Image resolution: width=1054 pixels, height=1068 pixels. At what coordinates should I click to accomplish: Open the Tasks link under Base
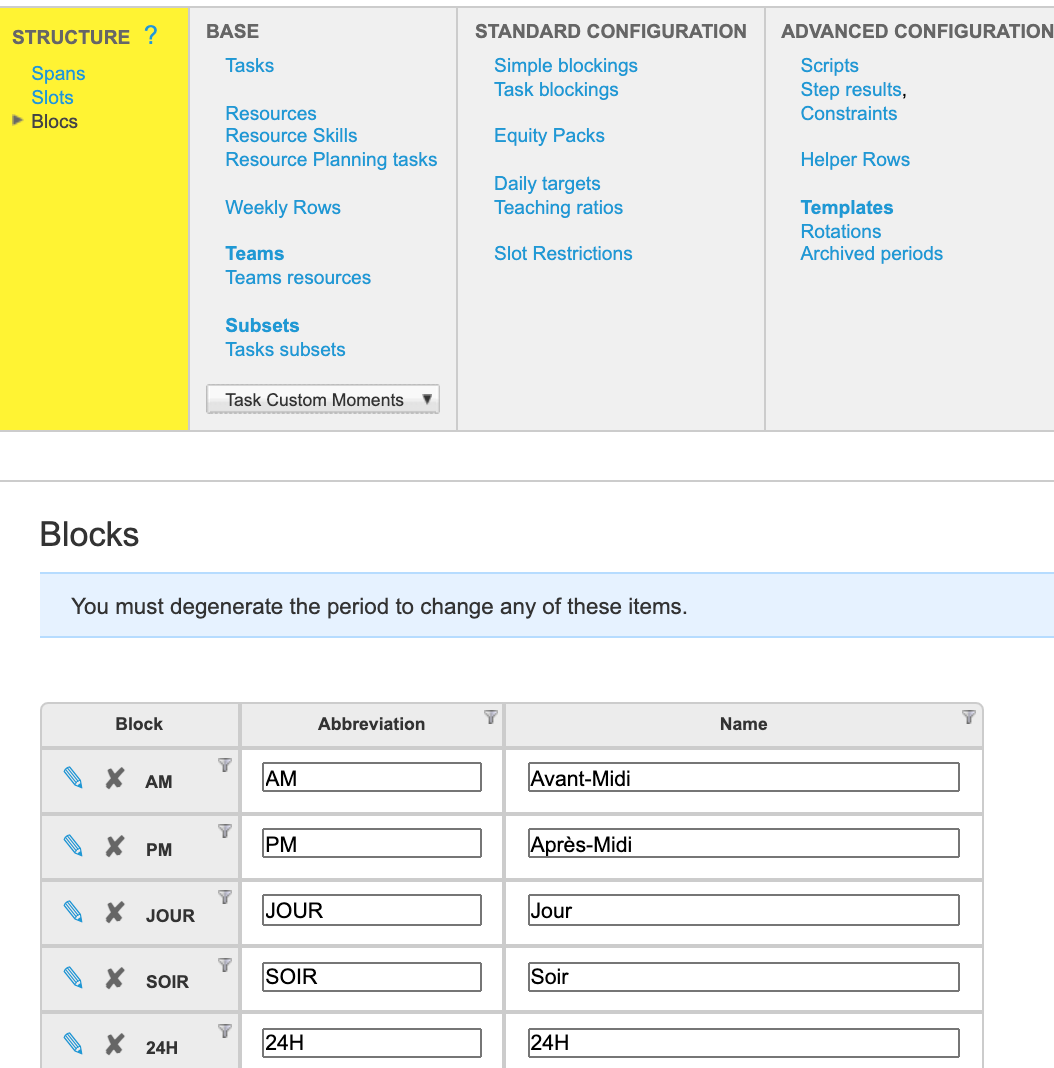click(249, 65)
